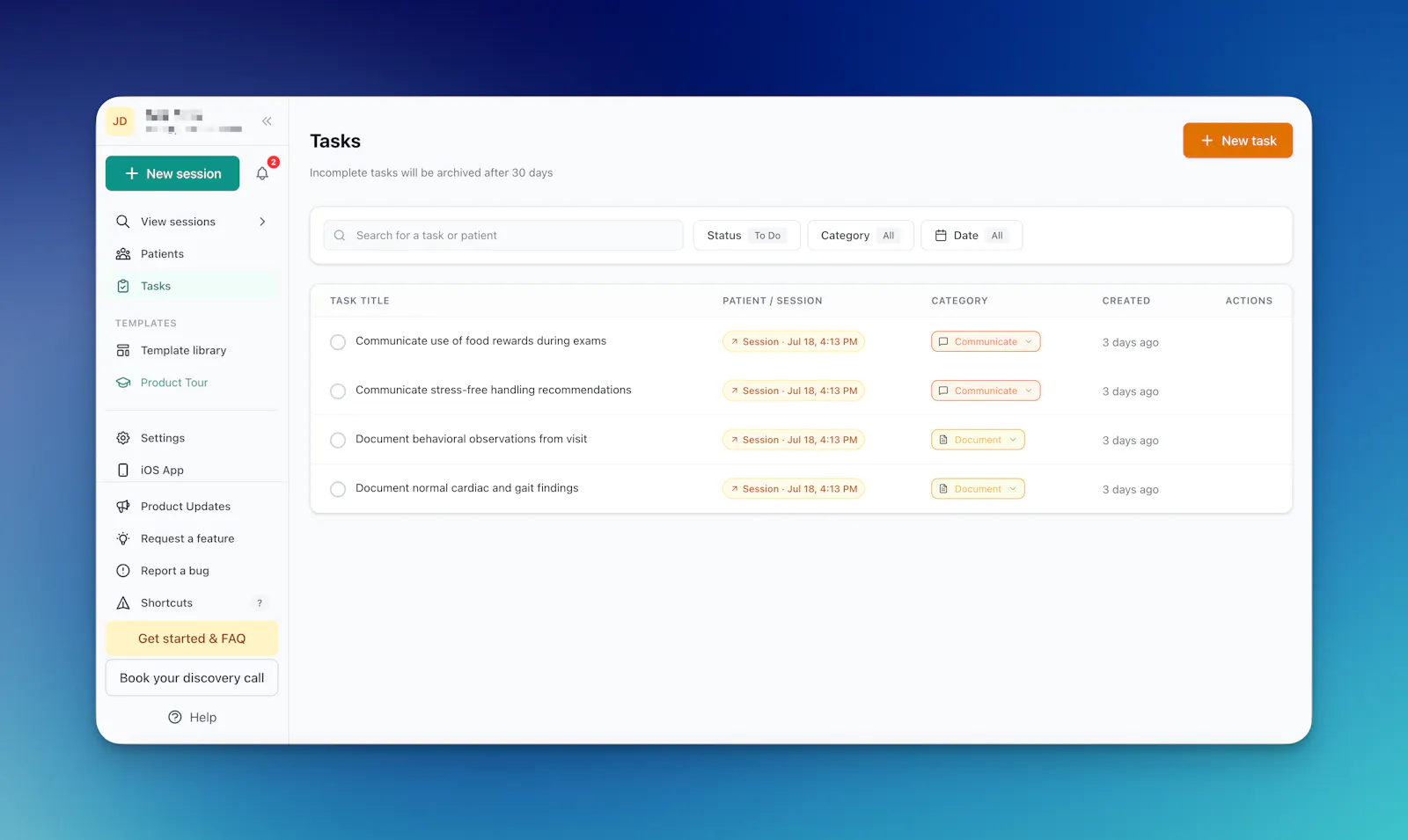Click the TASK TITLE column header
This screenshot has width=1408, height=840.
[x=360, y=301]
